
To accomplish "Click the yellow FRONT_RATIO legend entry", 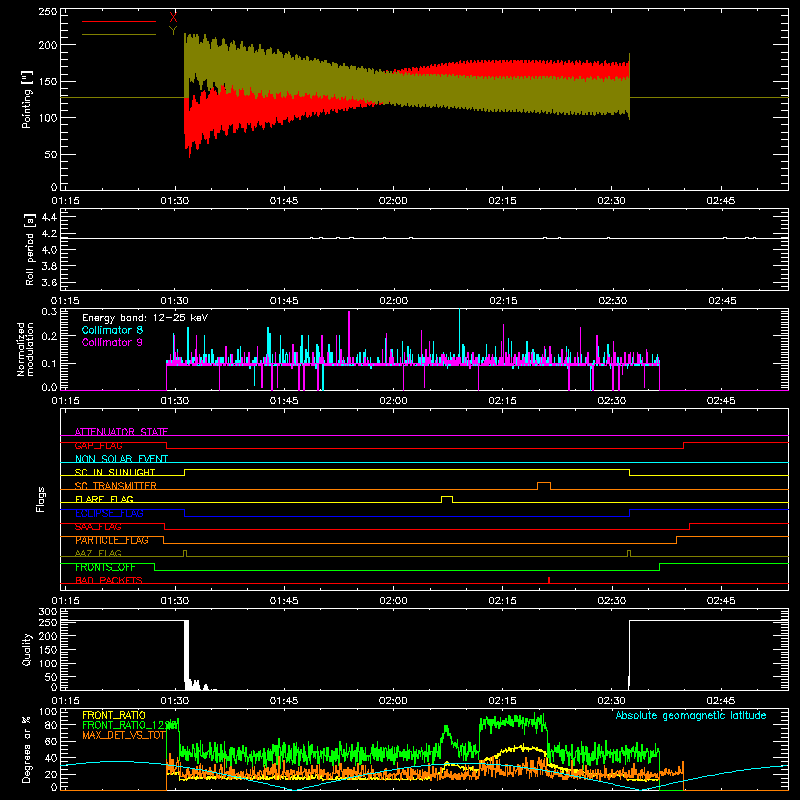I will [114, 715].
